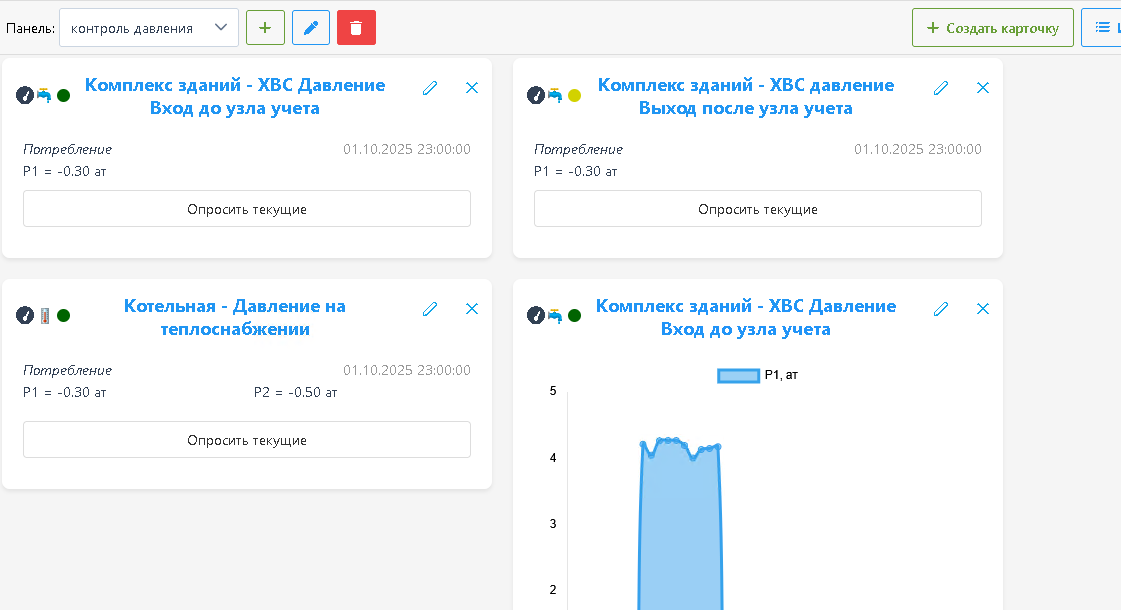Click yellow status dot on 'Выход после узла учета' card
Screen dimensions: 1121x610
[x=574, y=96]
